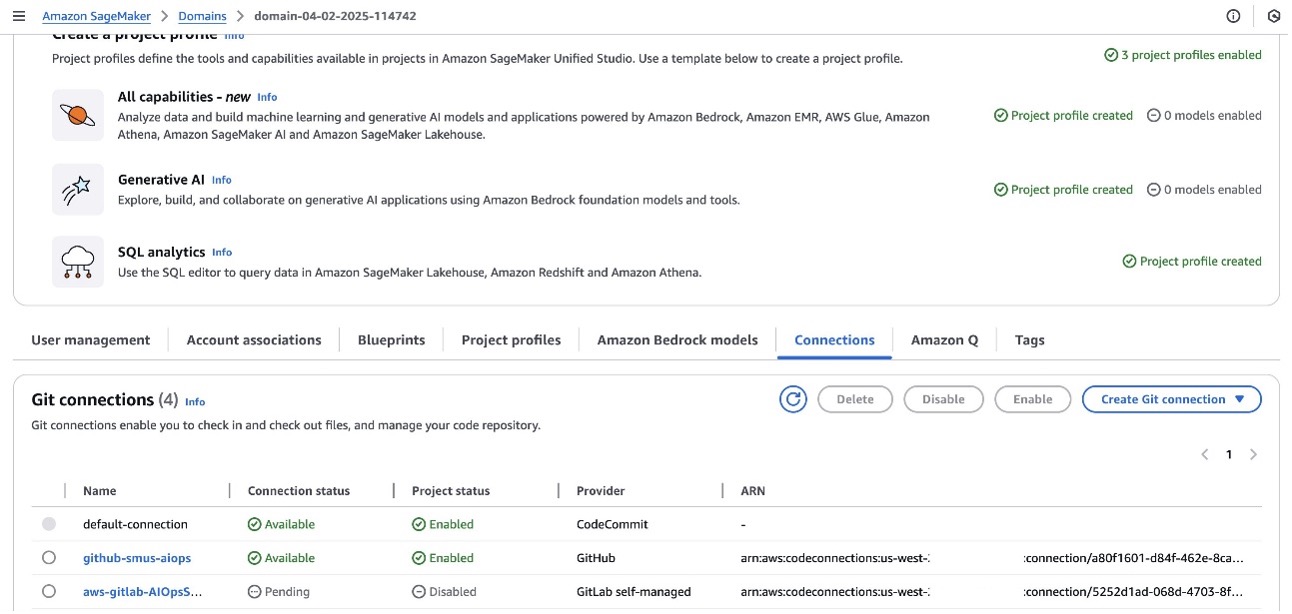The width and height of the screenshot is (1292, 614).
Task: Click the Pending status icon for aws-gitlab connection
Action: point(254,592)
